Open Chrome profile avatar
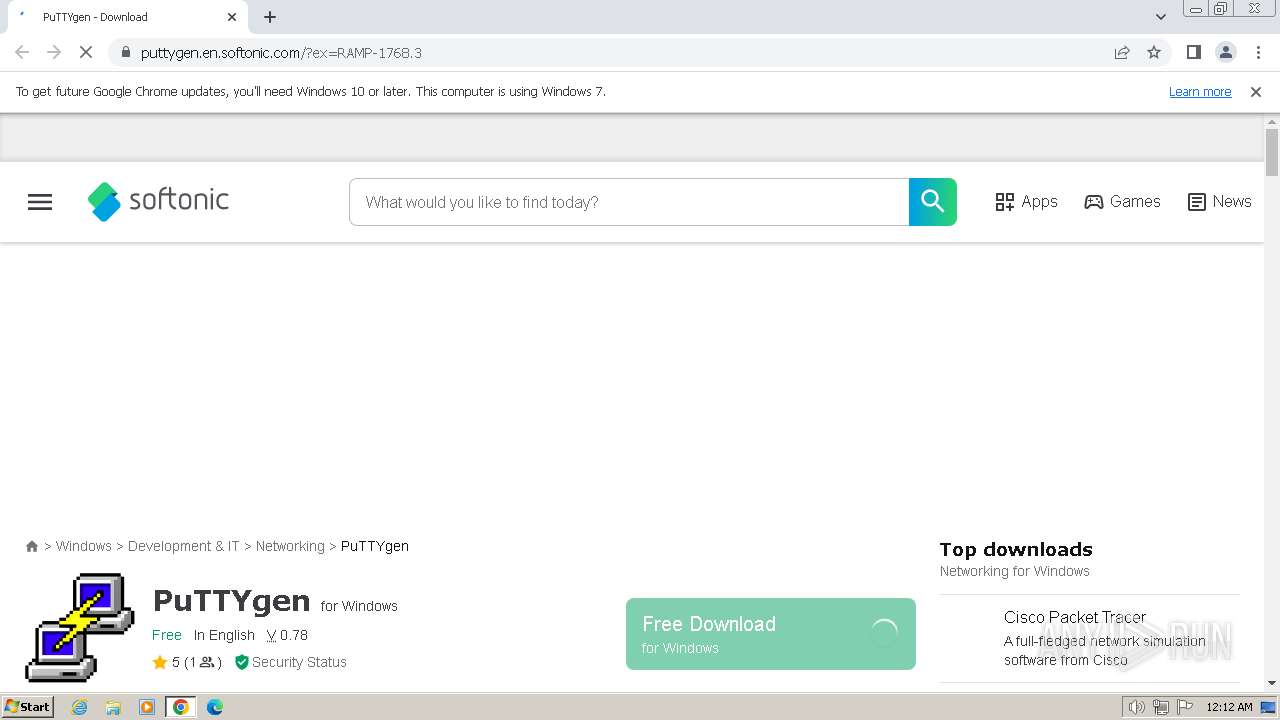1280x720 pixels. tap(1225, 52)
